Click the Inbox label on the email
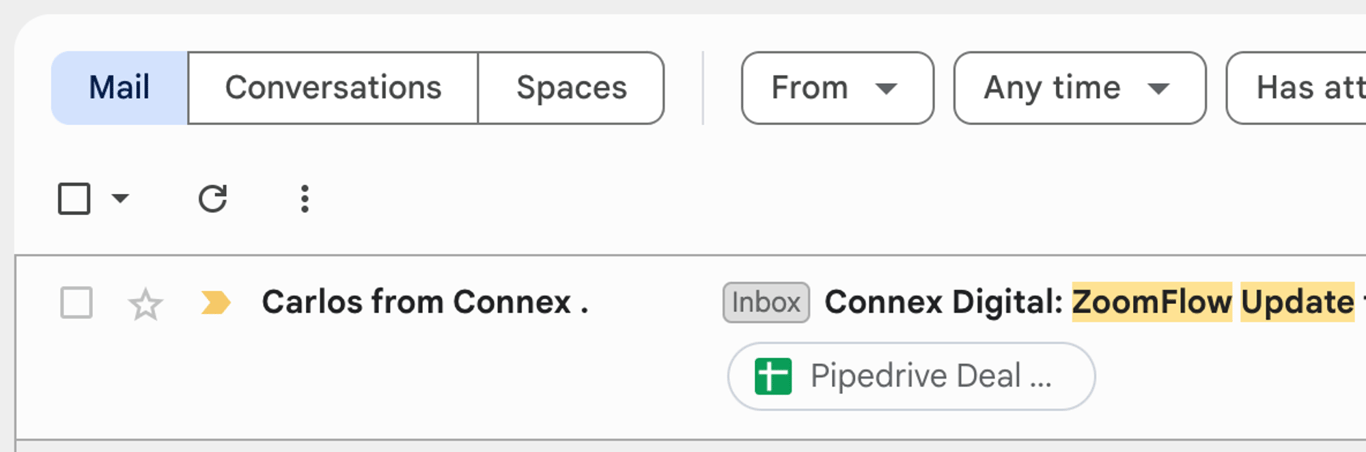The image size is (1366, 452). coord(766,302)
